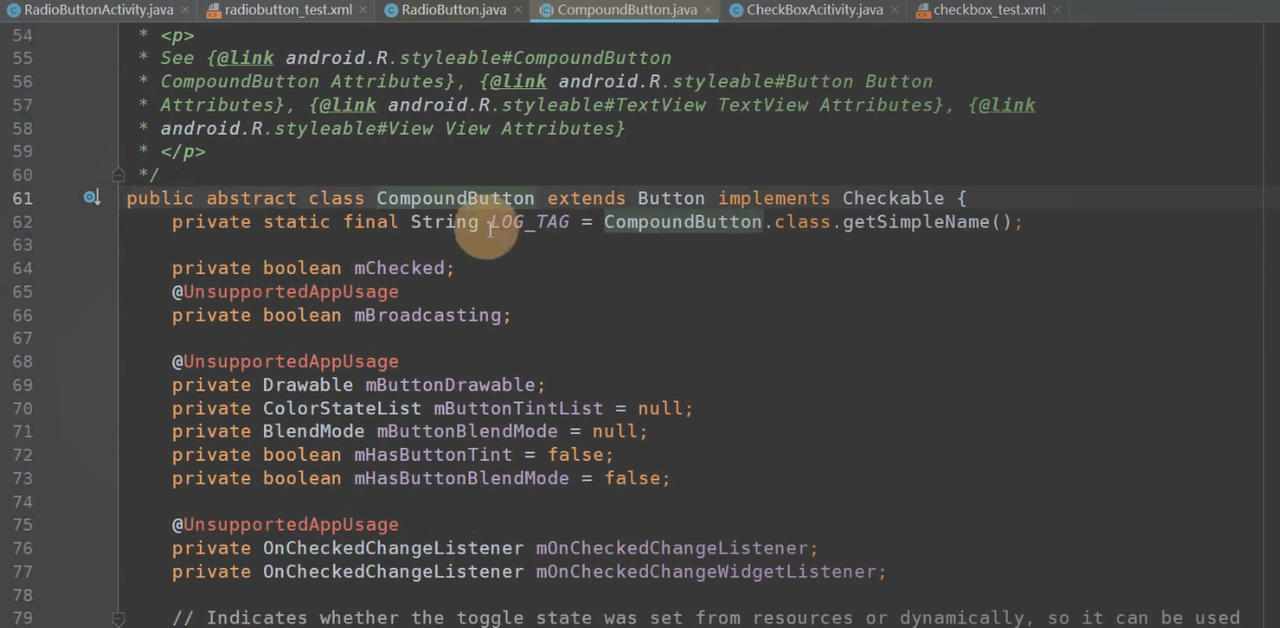Click android.R.styleable#View link on line 58
Image resolution: width=1280 pixels, height=628 pixels.
click(297, 129)
